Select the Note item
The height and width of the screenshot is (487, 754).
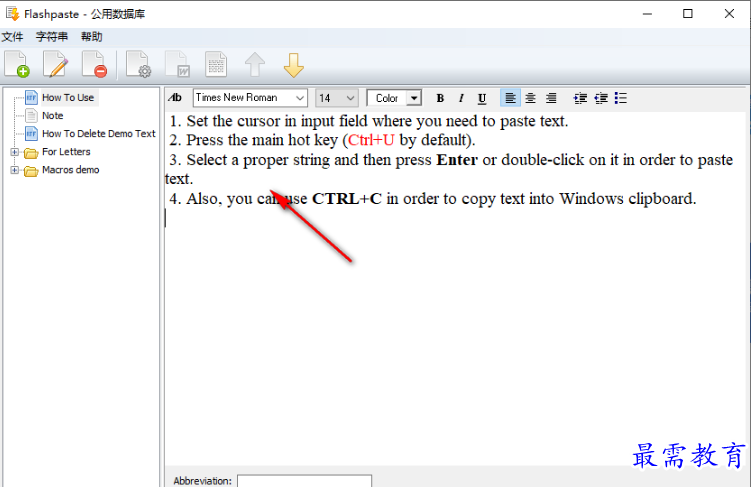[x=52, y=115]
